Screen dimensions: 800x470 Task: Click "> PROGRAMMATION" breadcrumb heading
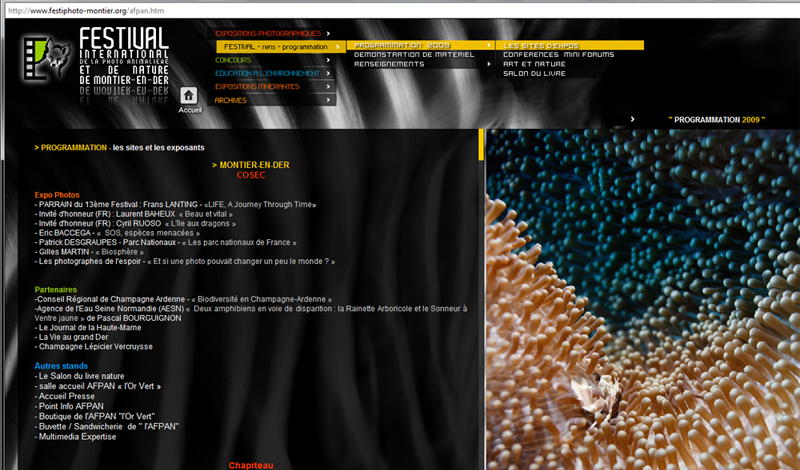[70, 147]
